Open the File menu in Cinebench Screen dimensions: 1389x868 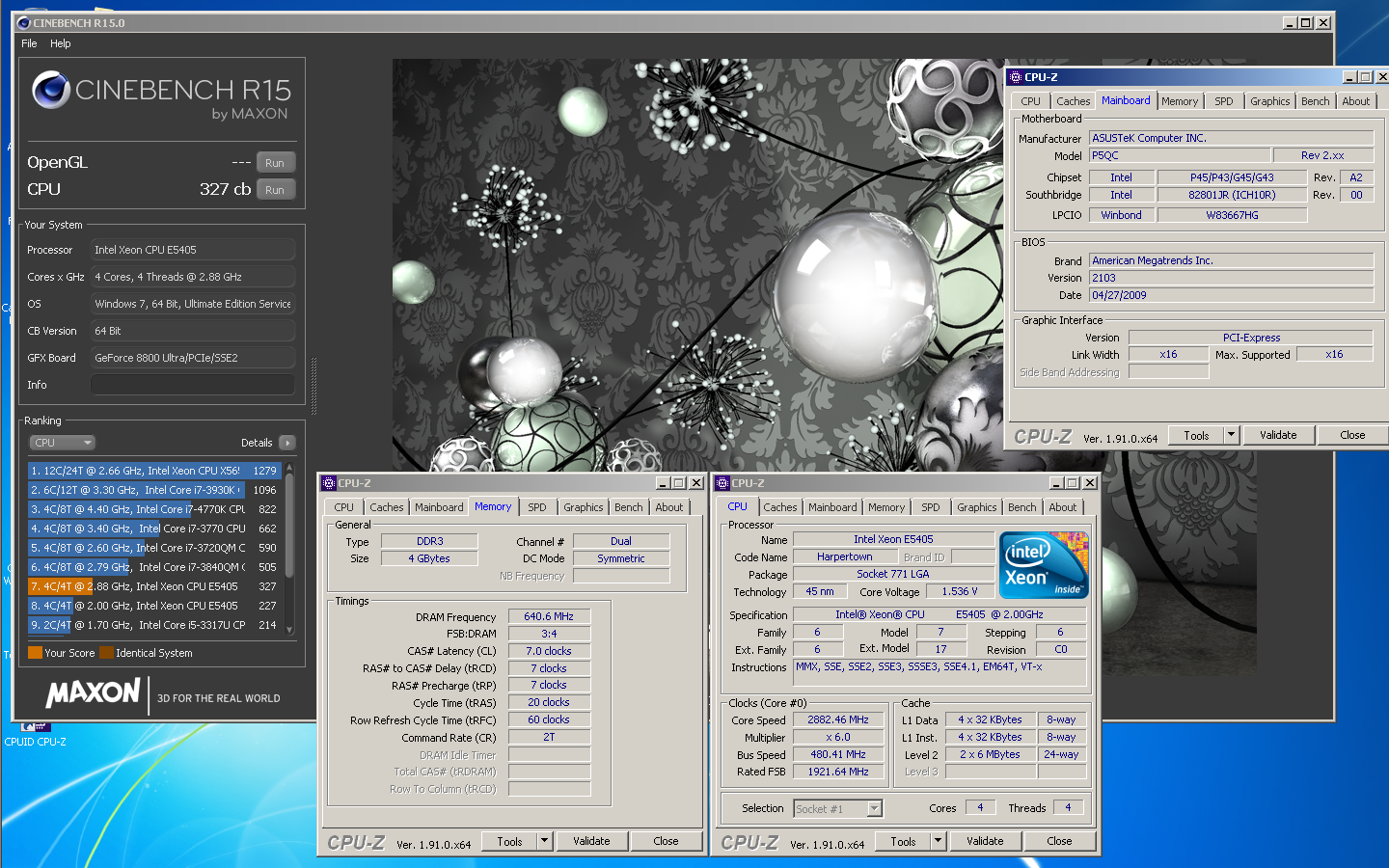coord(29,43)
